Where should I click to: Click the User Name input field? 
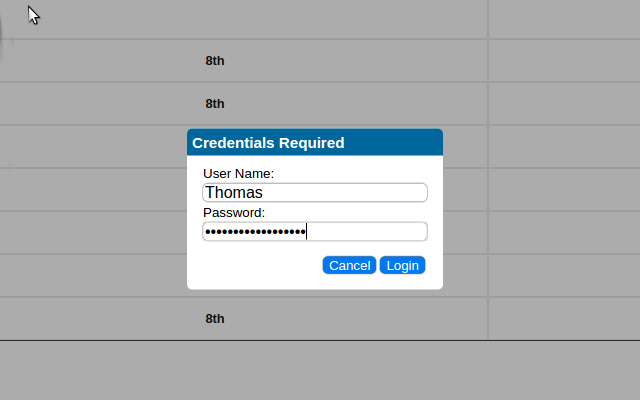(x=314, y=193)
